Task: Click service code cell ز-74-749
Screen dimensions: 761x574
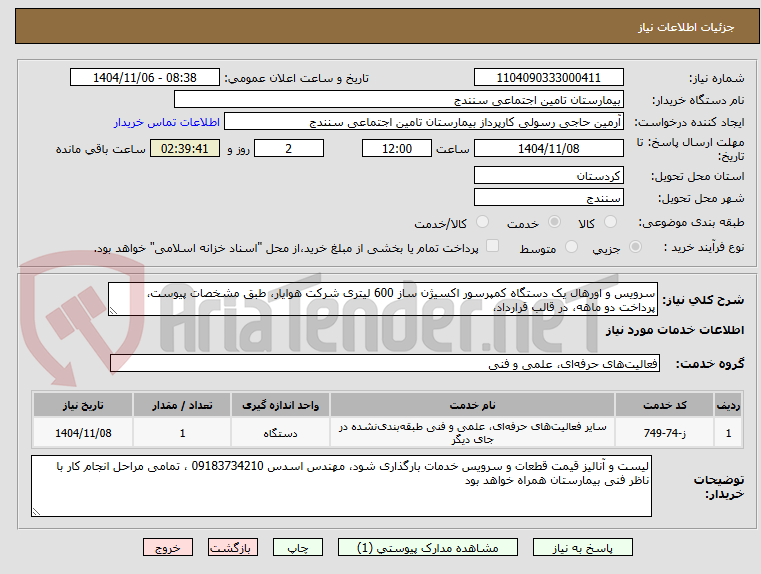Action: pyautogui.click(x=664, y=433)
